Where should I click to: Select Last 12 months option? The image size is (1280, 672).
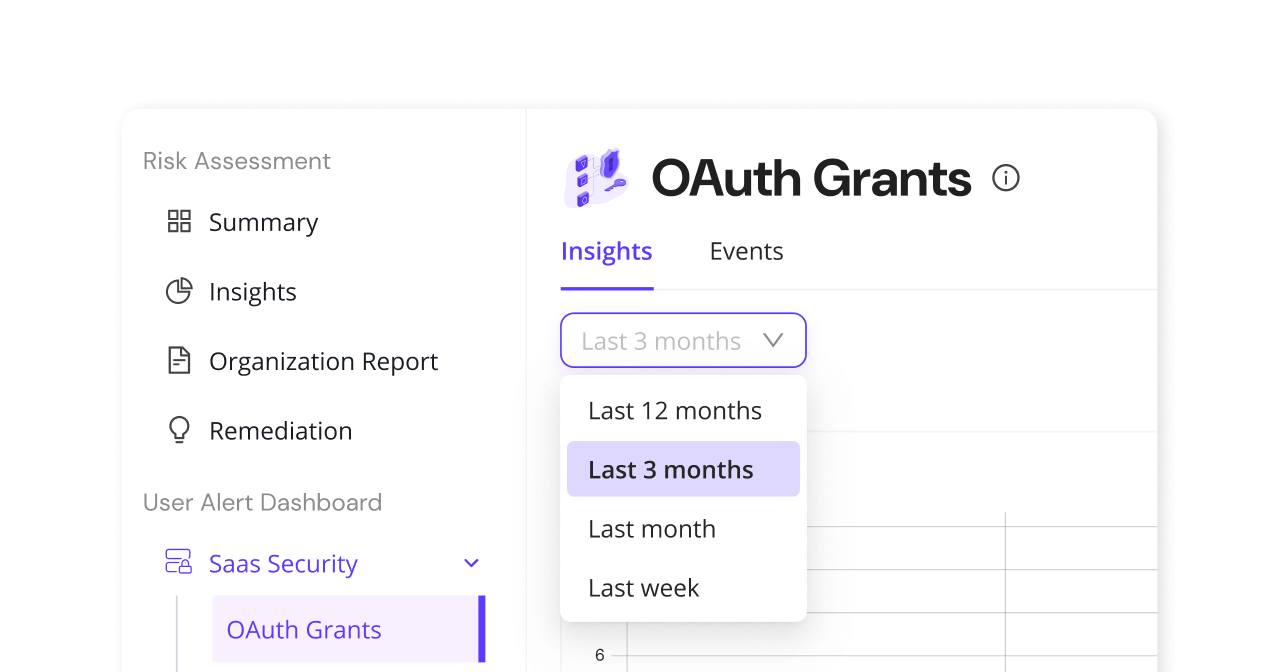[675, 411]
